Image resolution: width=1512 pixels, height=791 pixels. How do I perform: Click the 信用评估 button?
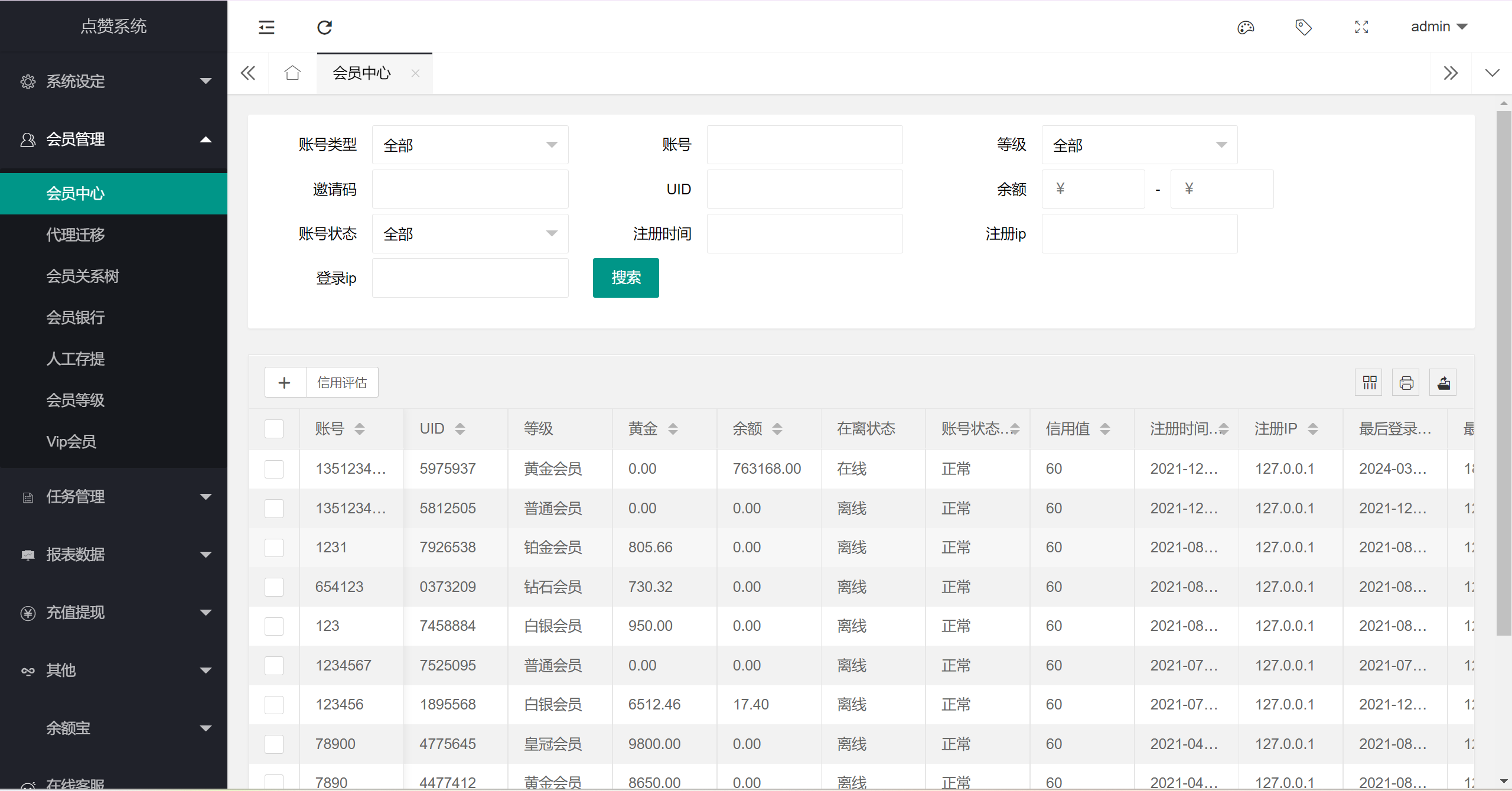click(x=342, y=383)
